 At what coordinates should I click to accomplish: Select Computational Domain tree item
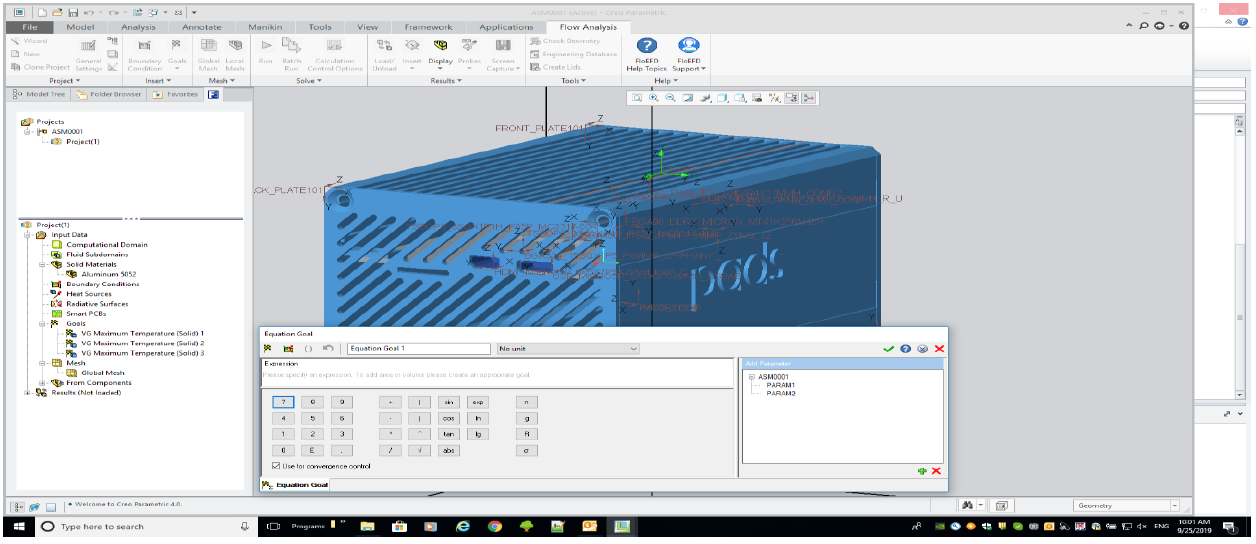107,245
